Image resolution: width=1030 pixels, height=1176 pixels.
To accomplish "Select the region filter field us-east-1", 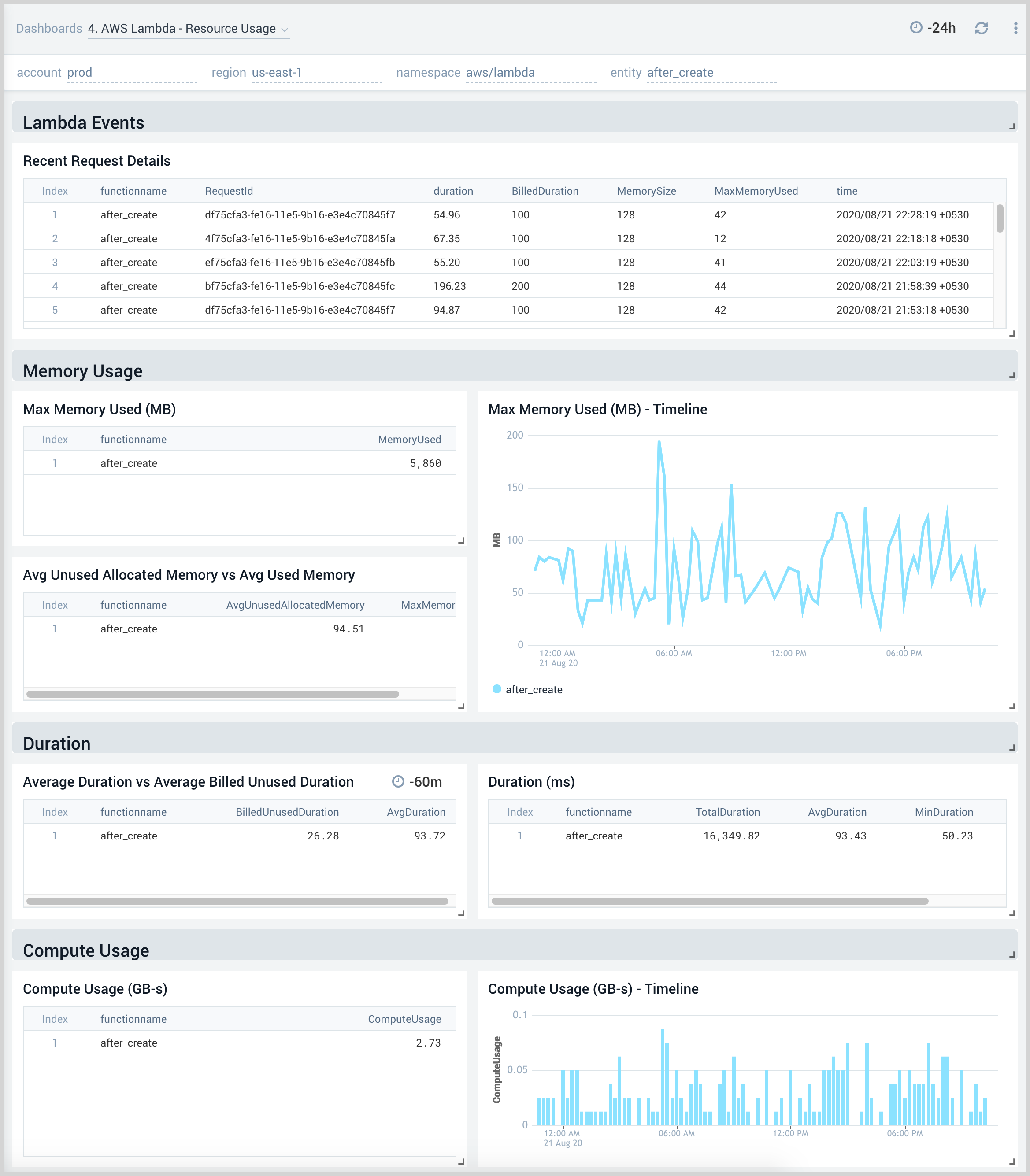I will point(278,72).
